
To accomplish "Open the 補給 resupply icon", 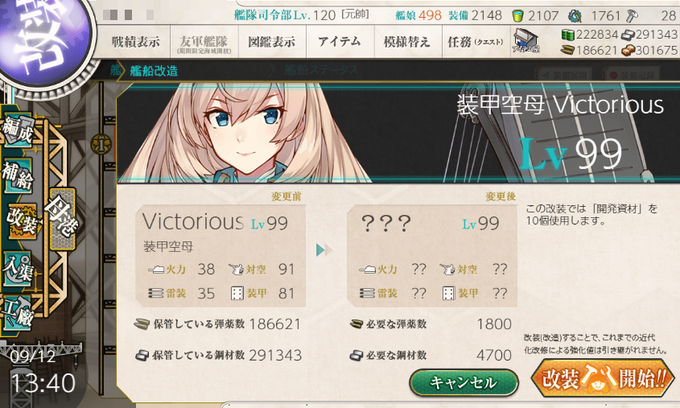I will point(17,176).
